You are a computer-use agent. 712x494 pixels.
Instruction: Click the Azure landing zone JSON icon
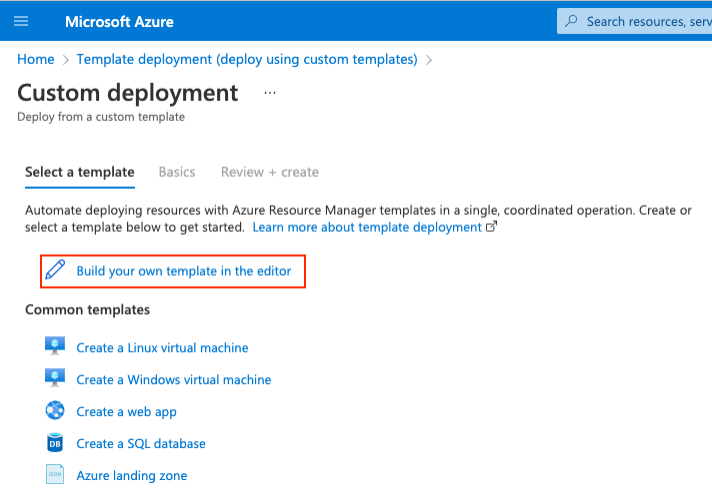pyautogui.click(x=55, y=474)
